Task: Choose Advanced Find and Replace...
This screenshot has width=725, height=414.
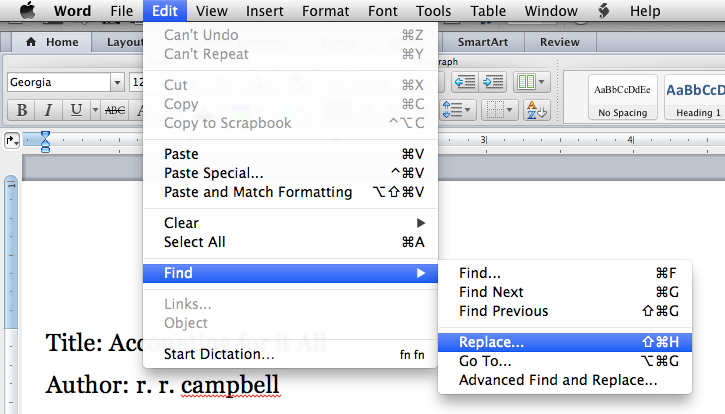Action: 565,380
